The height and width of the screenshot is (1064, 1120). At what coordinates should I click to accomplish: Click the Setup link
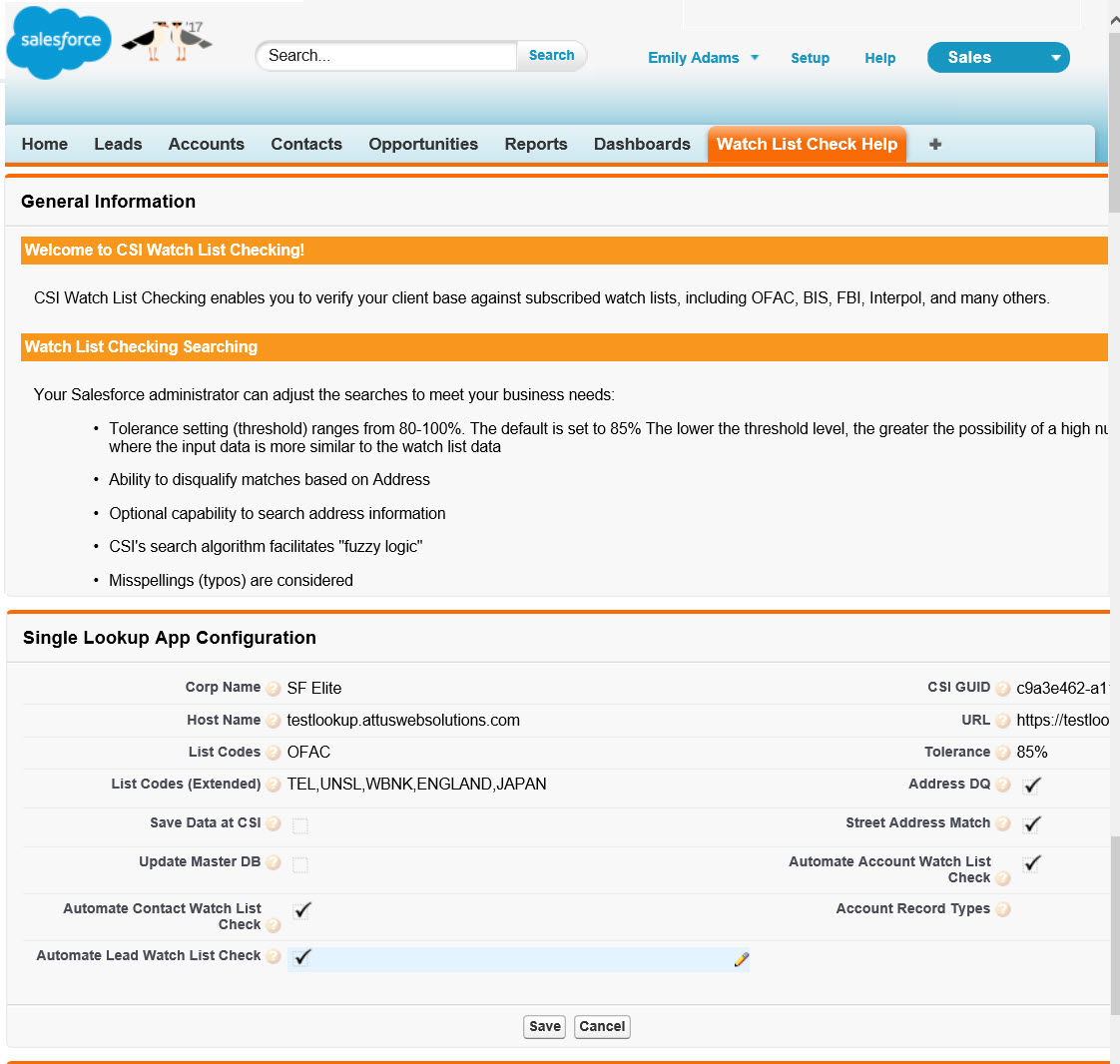pos(810,58)
